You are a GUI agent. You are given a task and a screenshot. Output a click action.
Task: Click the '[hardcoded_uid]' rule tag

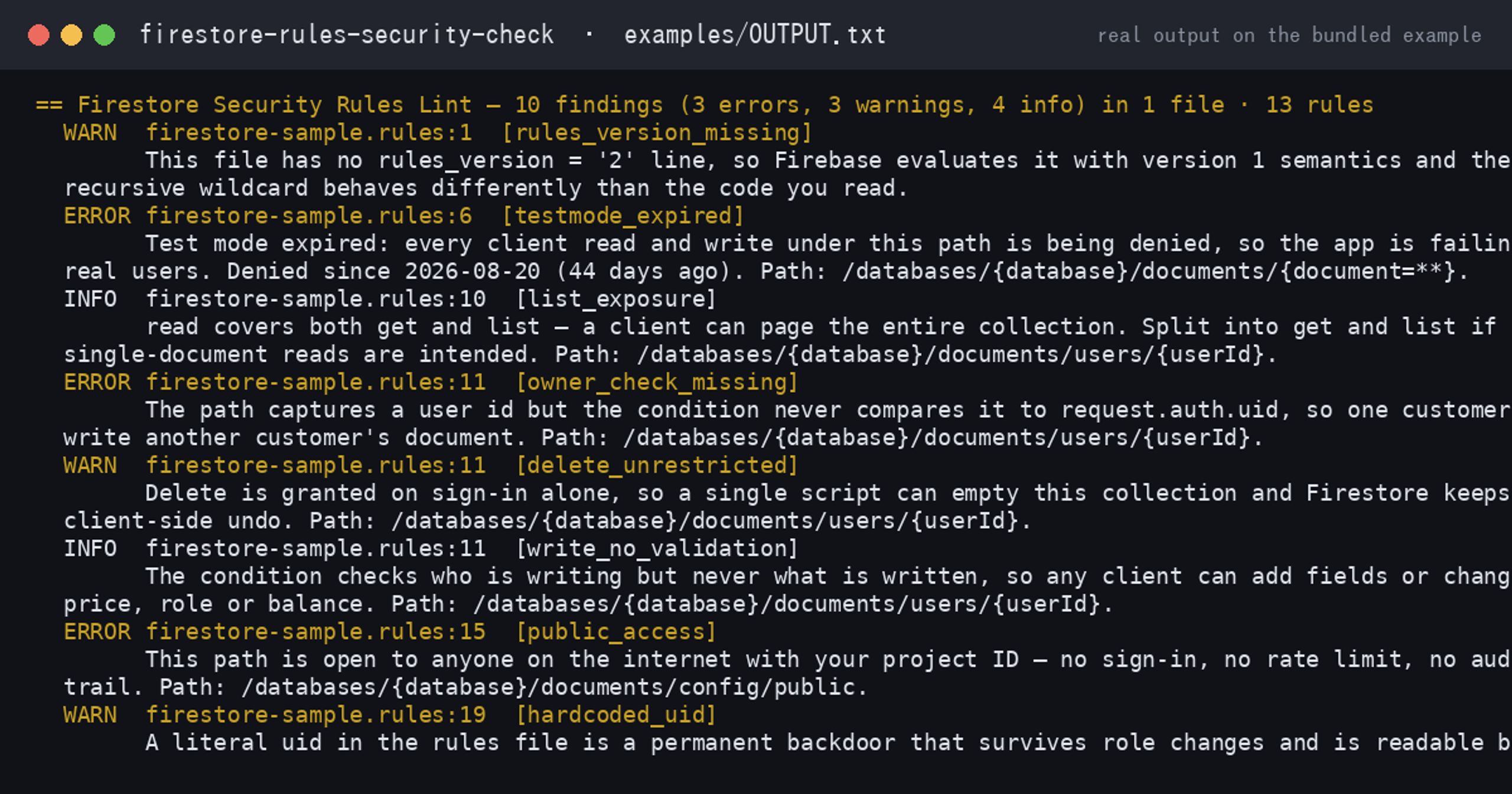(x=616, y=716)
